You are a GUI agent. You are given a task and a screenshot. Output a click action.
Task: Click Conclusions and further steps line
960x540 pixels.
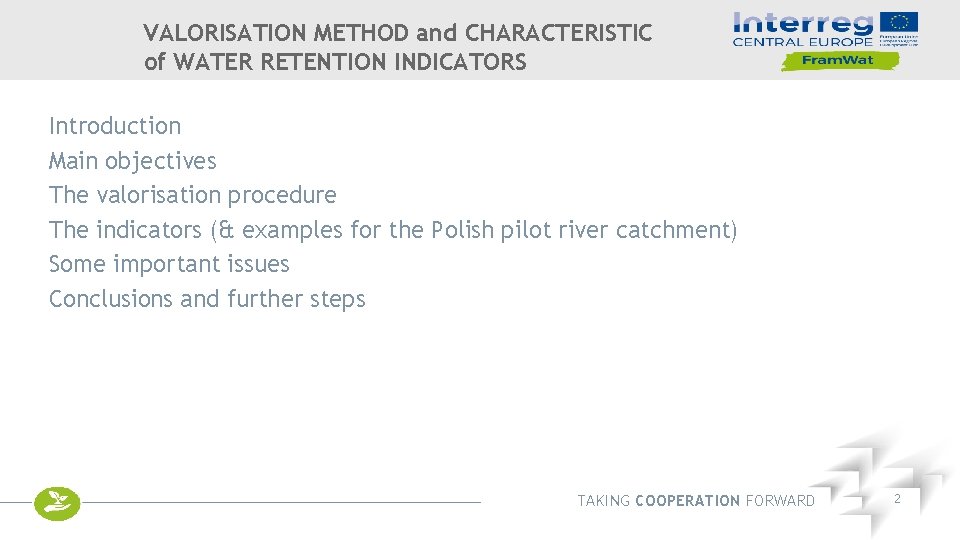[207, 299]
